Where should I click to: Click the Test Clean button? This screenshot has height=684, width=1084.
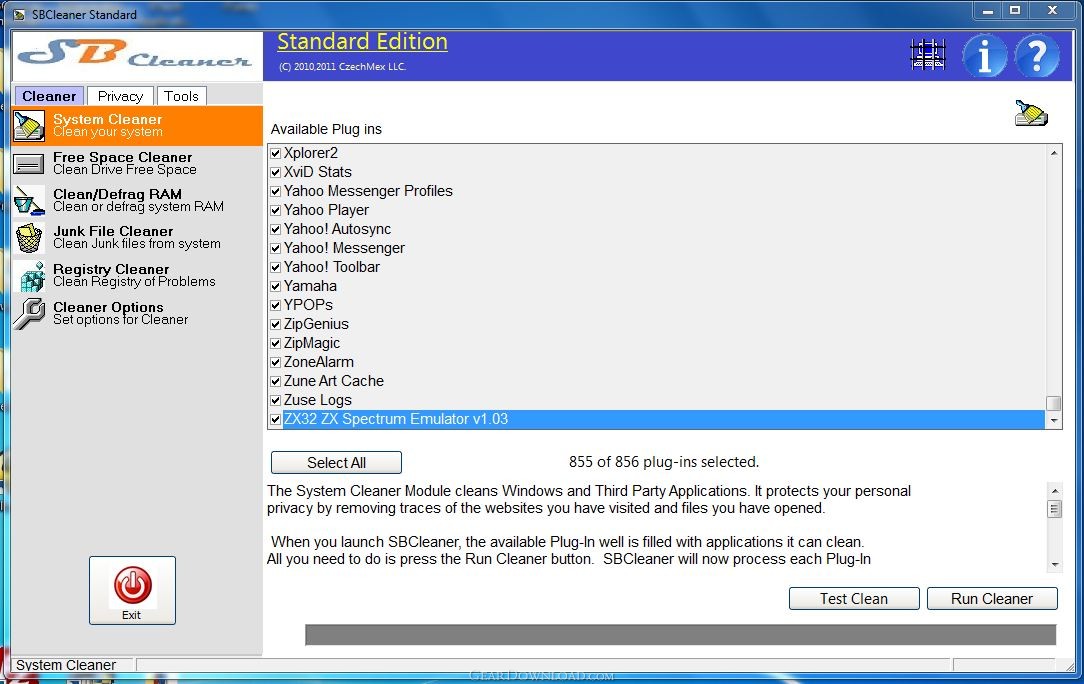pyautogui.click(x=854, y=599)
